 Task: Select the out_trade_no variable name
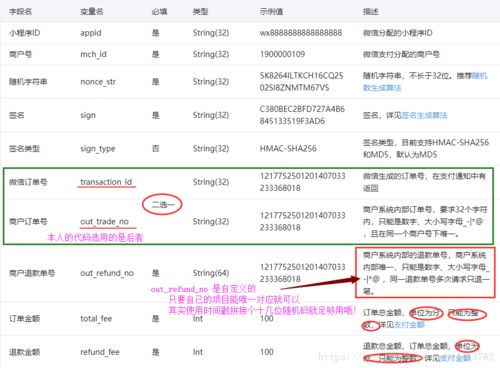pos(104,222)
